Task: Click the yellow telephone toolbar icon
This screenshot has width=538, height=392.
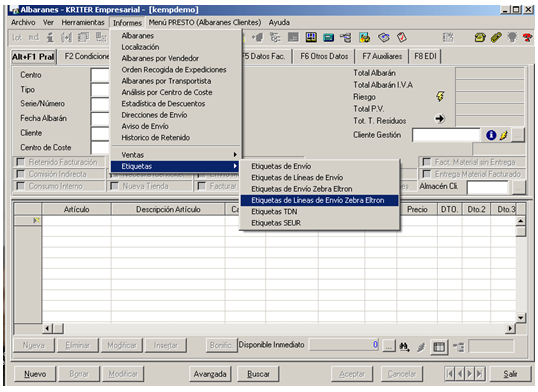Action: click(480, 37)
